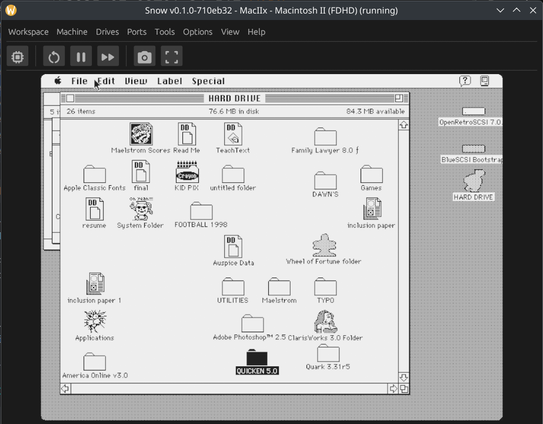
Task: Click the HARD DRIVE window close box
Action: coord(70,98)
